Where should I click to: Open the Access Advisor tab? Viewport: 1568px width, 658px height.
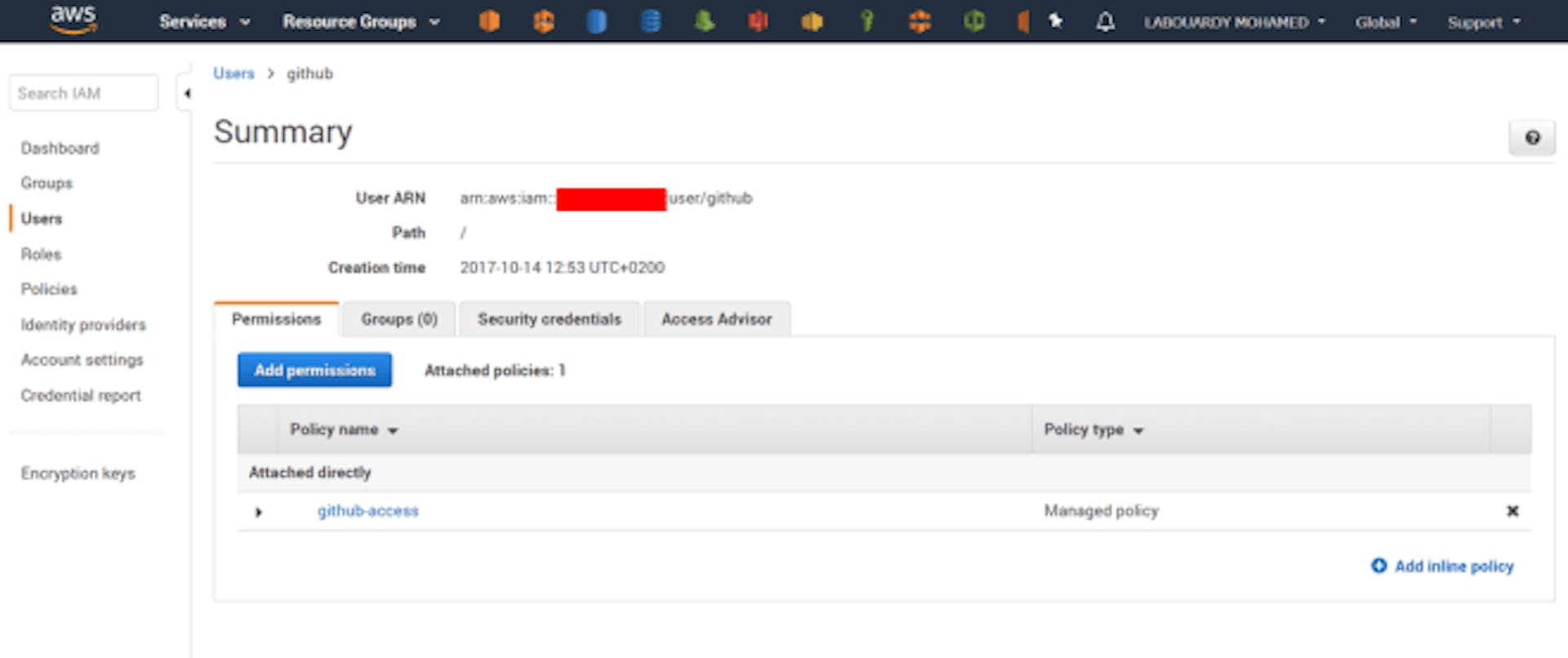pyautogui.click(x=716, y=319)
